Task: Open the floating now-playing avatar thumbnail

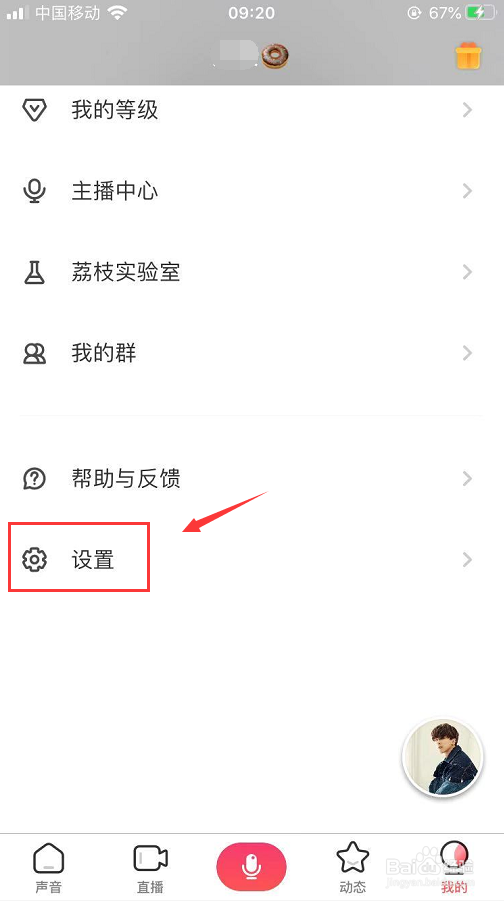Action: (x=443, y=757)
